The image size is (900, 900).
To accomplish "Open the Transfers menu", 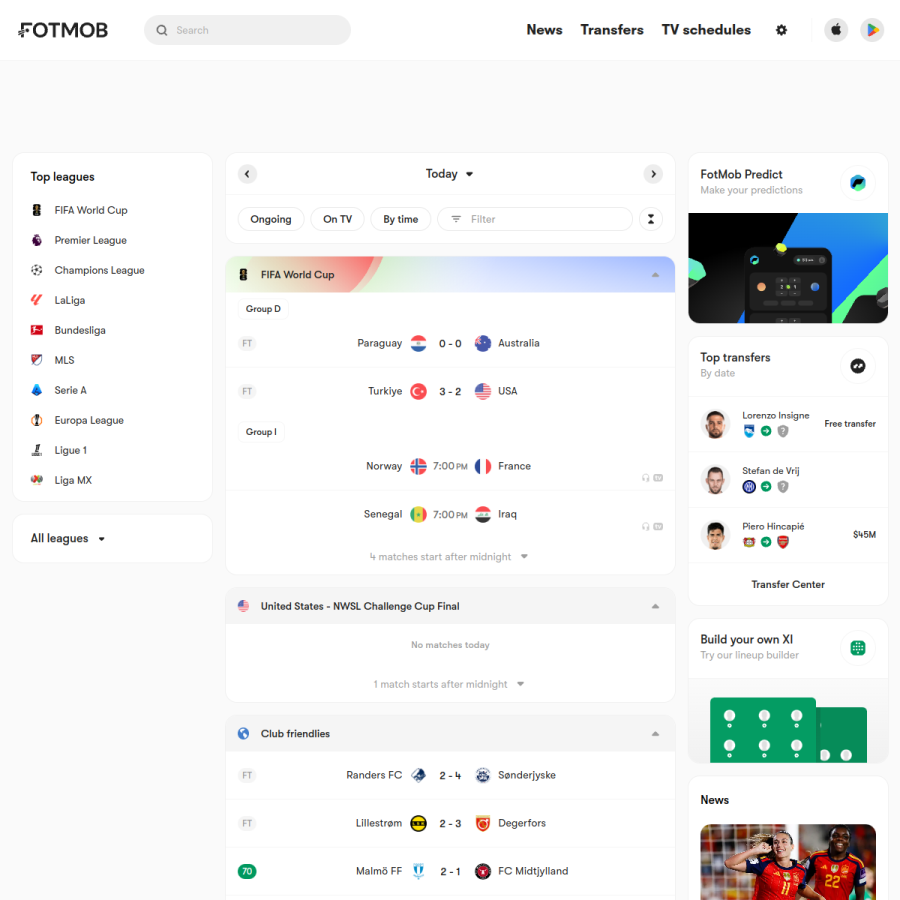I will coord(612,30).
